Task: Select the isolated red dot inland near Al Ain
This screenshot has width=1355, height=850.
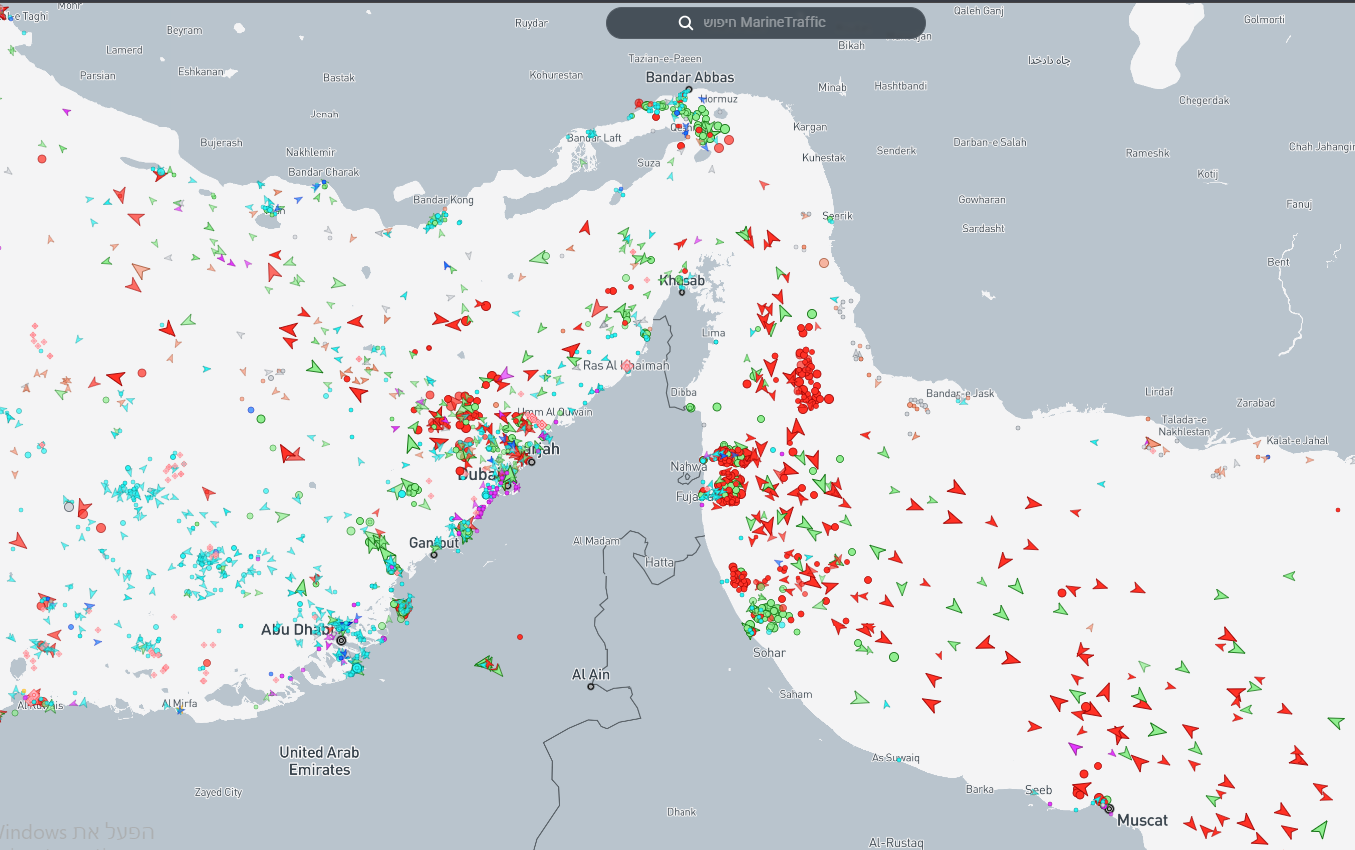Action: tap(520, 637)
